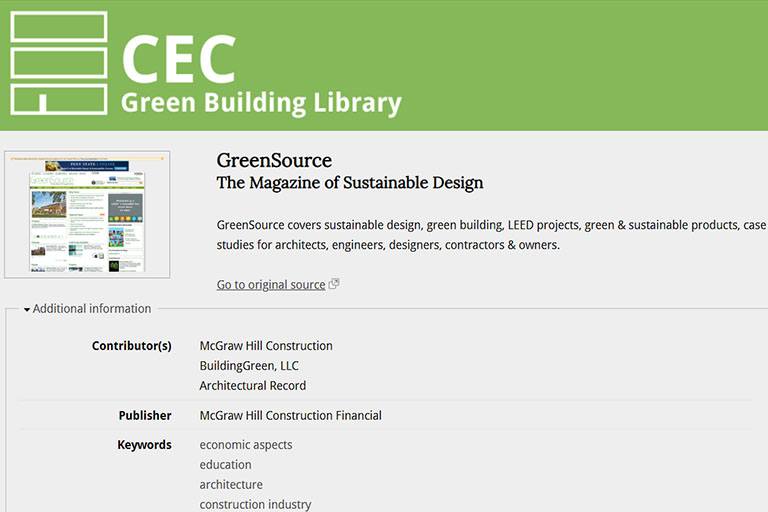Click the Green Building Library heading
This screenshot has height=512, width=768.
point(261,103)
